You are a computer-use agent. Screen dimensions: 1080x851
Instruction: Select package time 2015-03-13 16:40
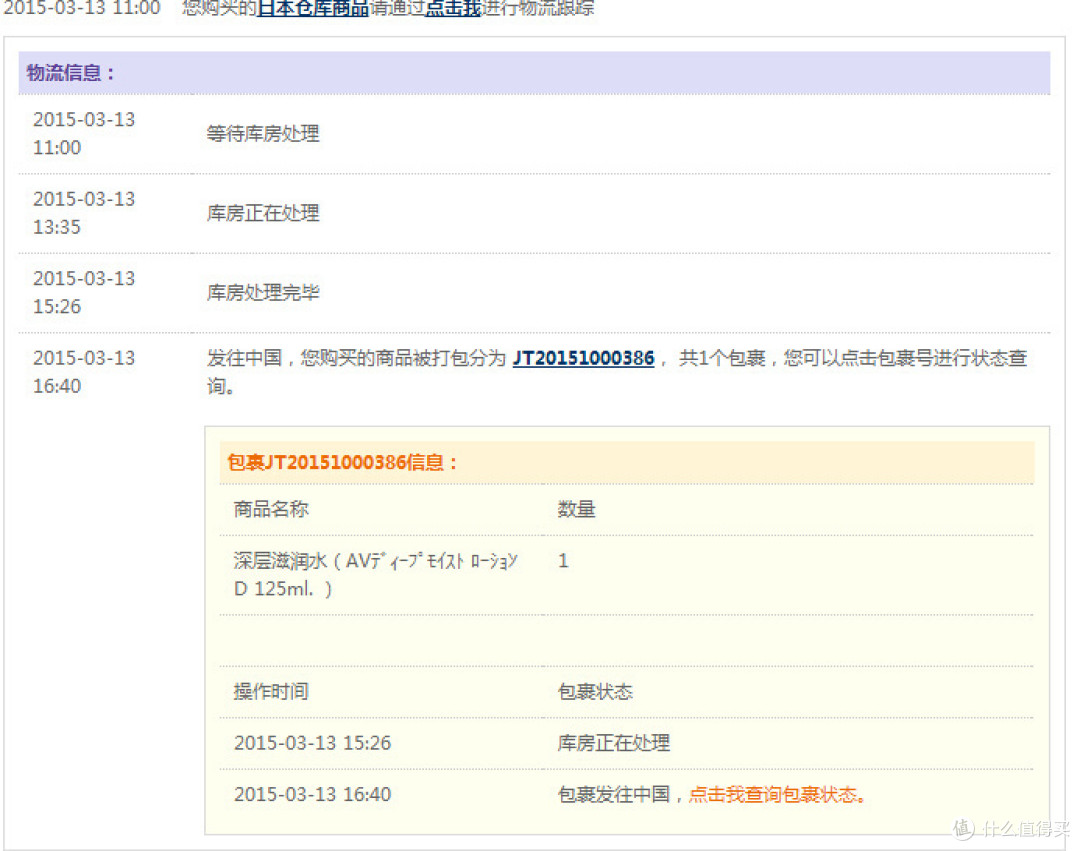[313, 795]
